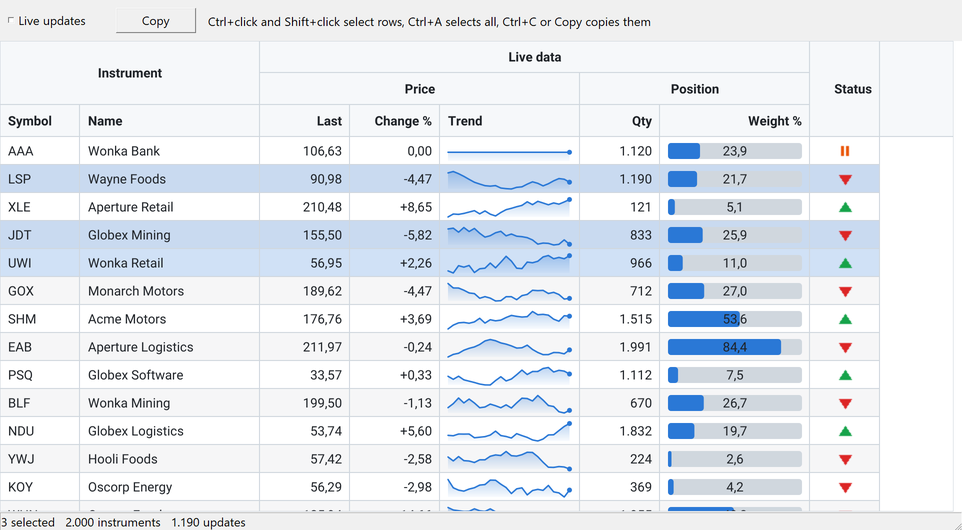Sort by the Qty column header
The width and height of the screenshot is (962, 530).
pyautogui.click(x=620, y=121)
